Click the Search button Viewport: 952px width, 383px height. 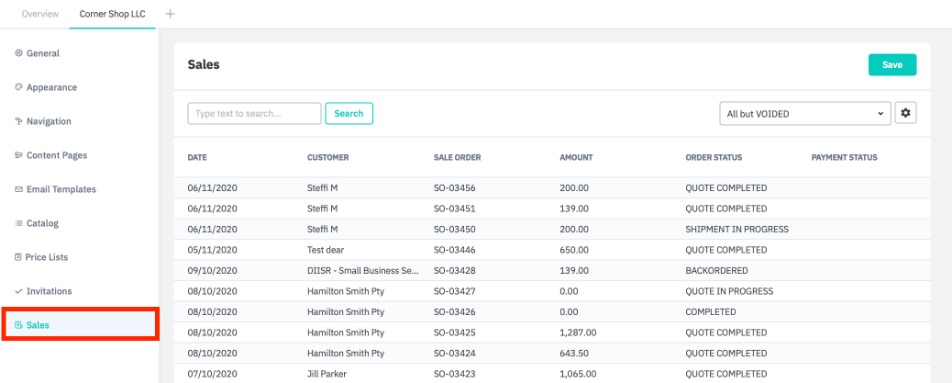click(x=348, y=114)
